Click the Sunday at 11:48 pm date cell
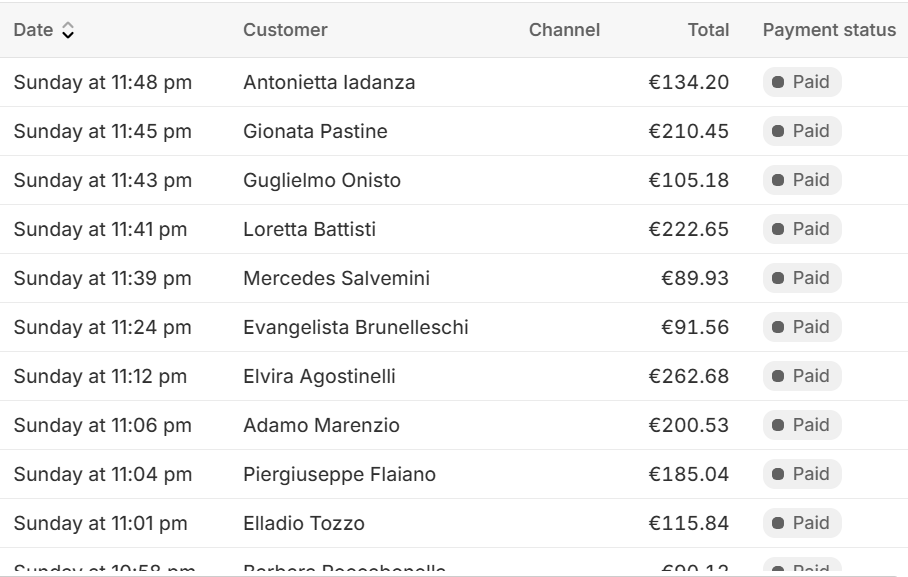Screen dimensions: 908x577 pyautogui.click(x=102, y=82)
